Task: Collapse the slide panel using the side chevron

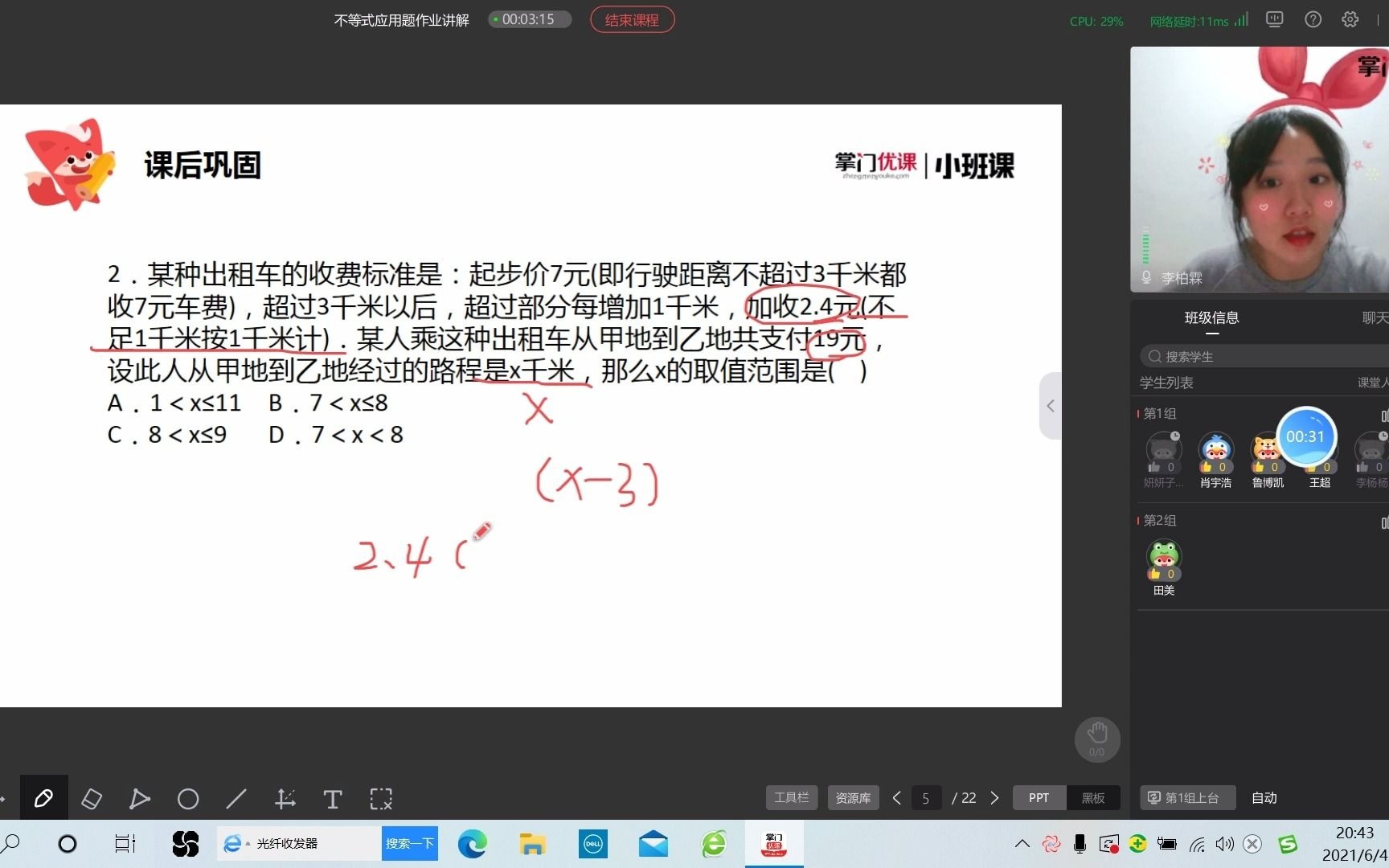Action: 1051,406
